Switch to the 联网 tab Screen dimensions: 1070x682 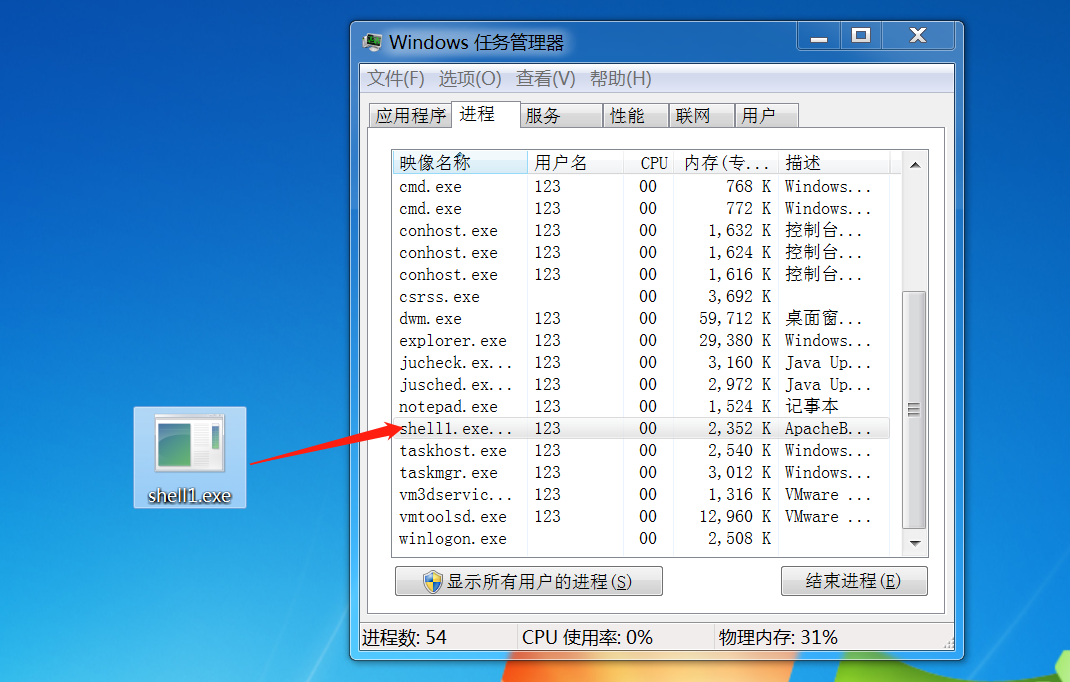(x=702, y=115)
